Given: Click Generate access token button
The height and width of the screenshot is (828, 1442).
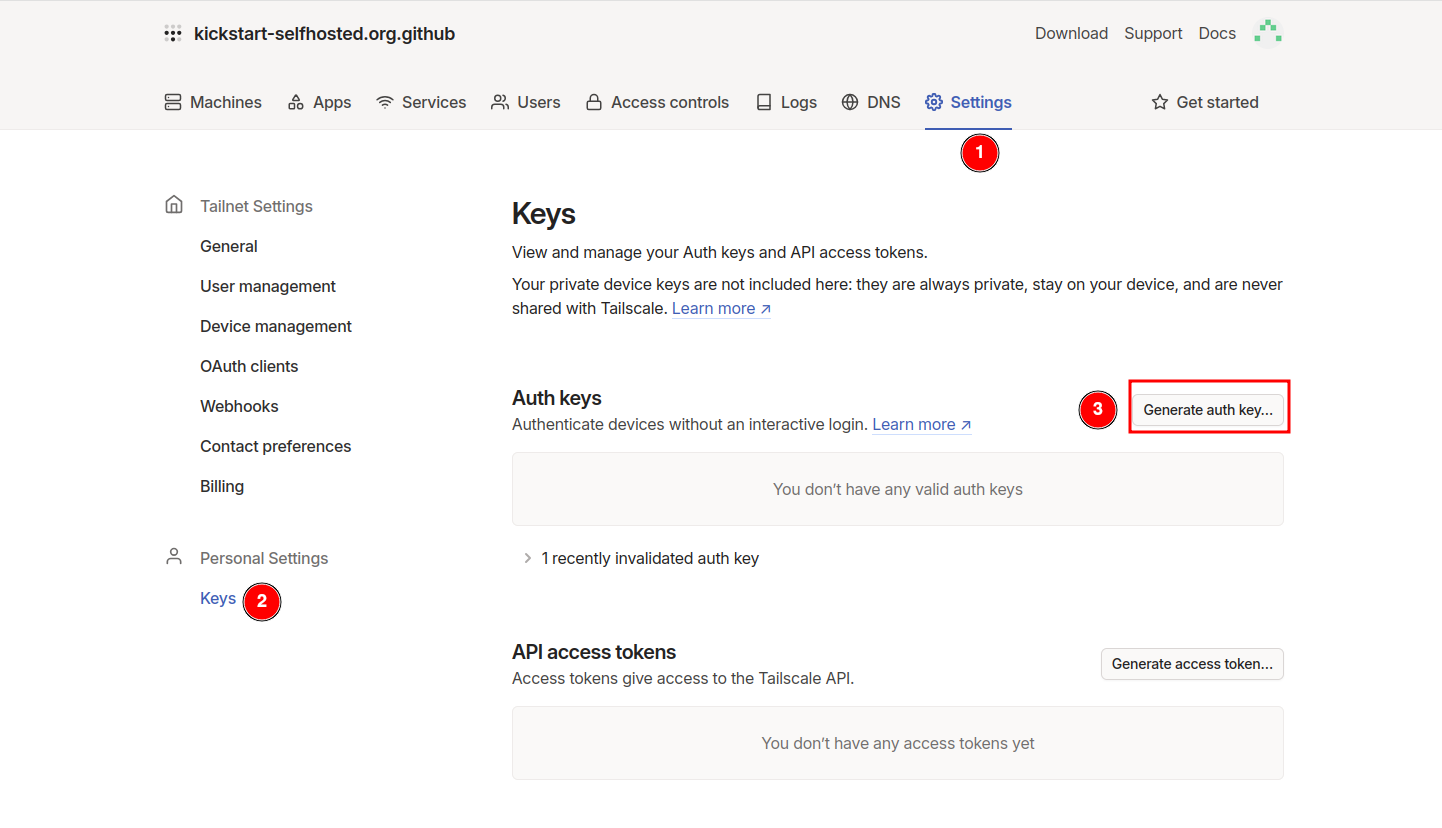Looking at the screenshot, I should pos(1192,664).
